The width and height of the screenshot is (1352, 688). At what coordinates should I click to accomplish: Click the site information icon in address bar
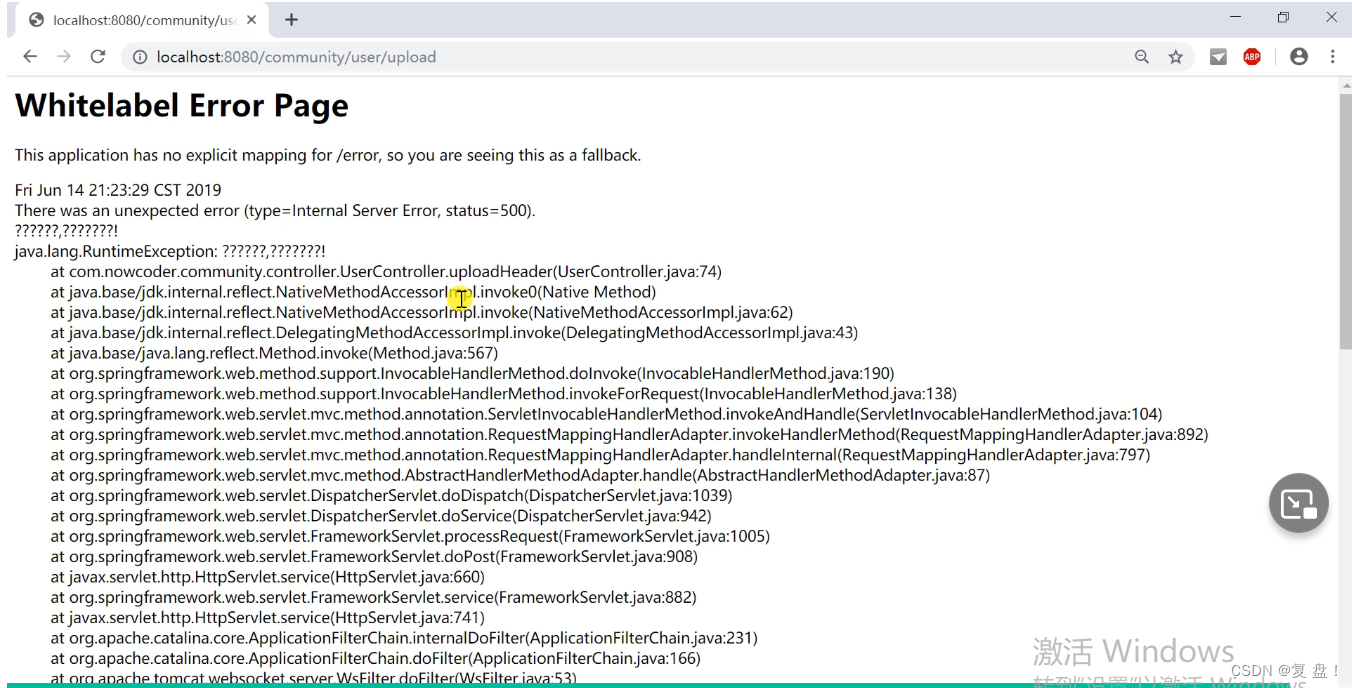(141, 57)
